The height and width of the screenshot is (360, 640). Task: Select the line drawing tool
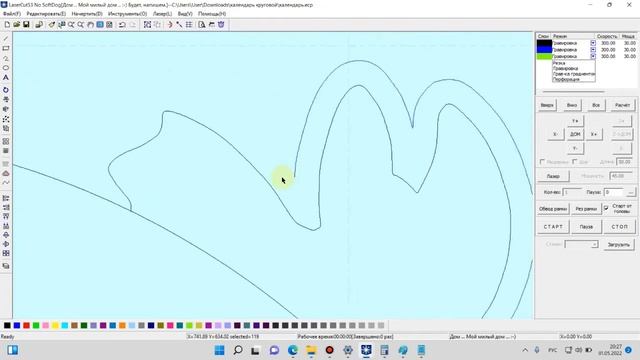tap(6, 38)
